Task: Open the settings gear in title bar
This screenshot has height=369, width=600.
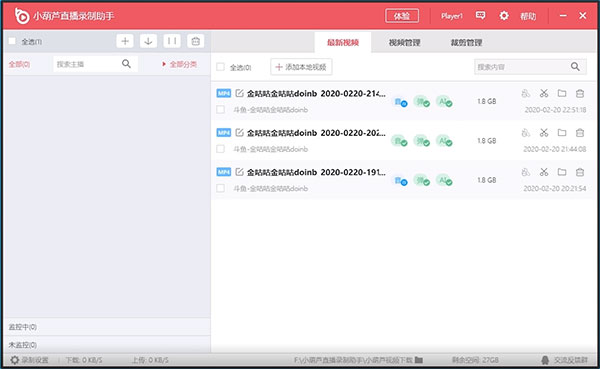Action: click(504, 15)
